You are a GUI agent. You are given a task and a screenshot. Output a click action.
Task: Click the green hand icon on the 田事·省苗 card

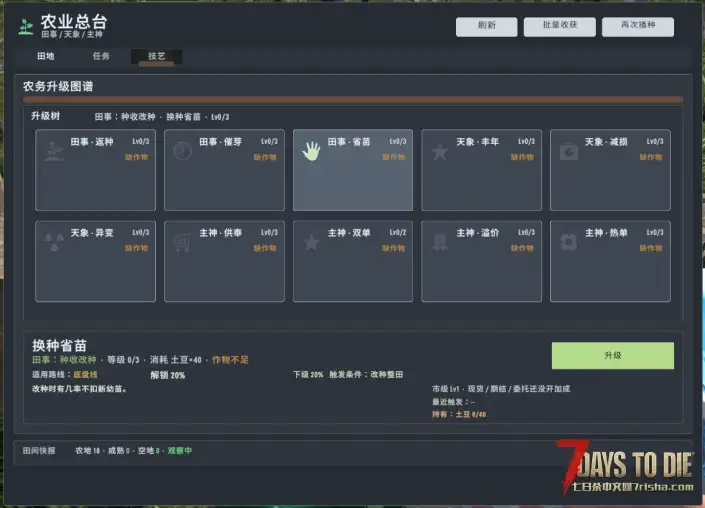pyautogui.click(x=311, y=151)
